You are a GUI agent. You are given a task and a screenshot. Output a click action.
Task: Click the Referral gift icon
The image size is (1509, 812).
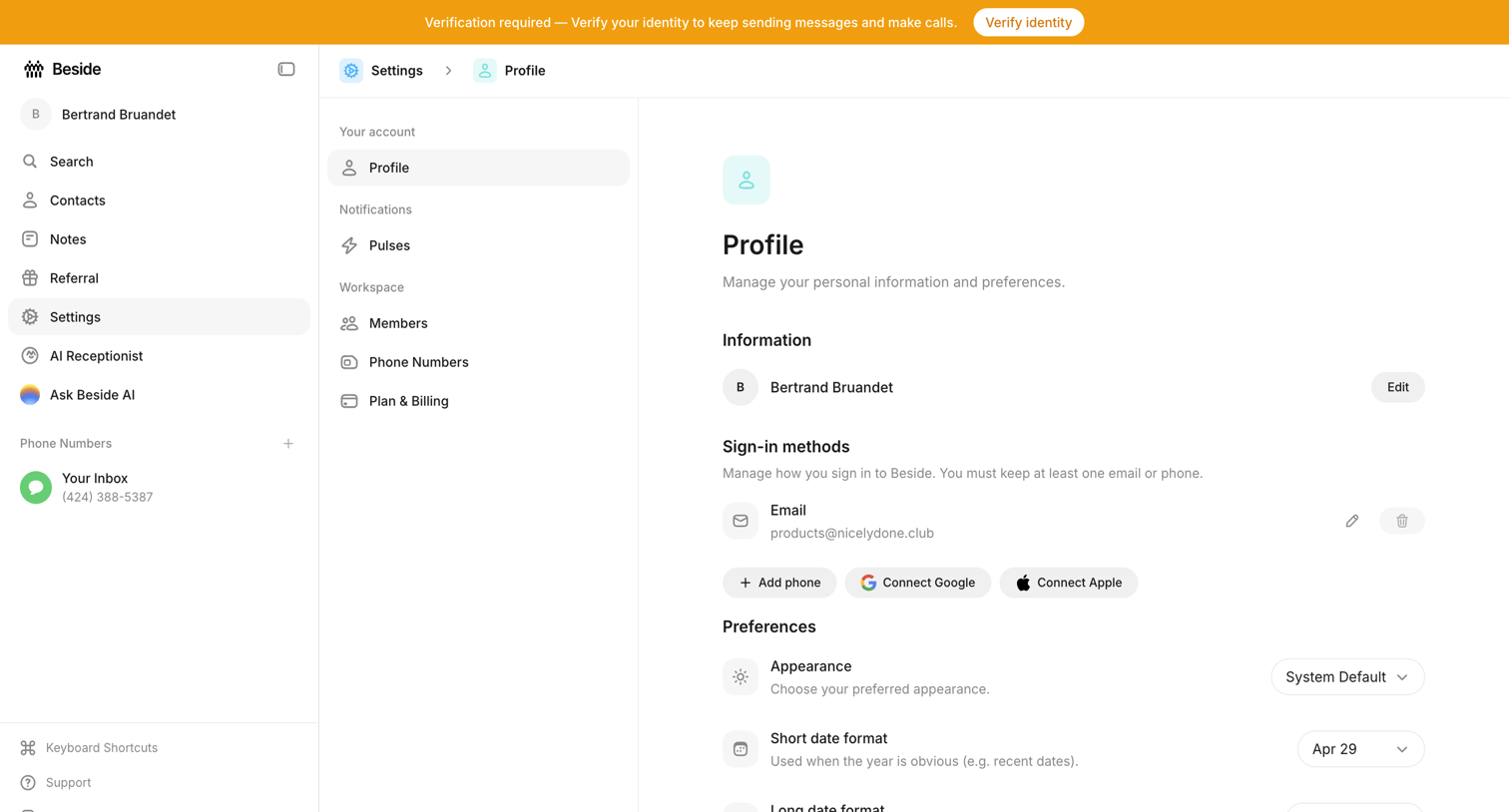(x=30, y=278)
